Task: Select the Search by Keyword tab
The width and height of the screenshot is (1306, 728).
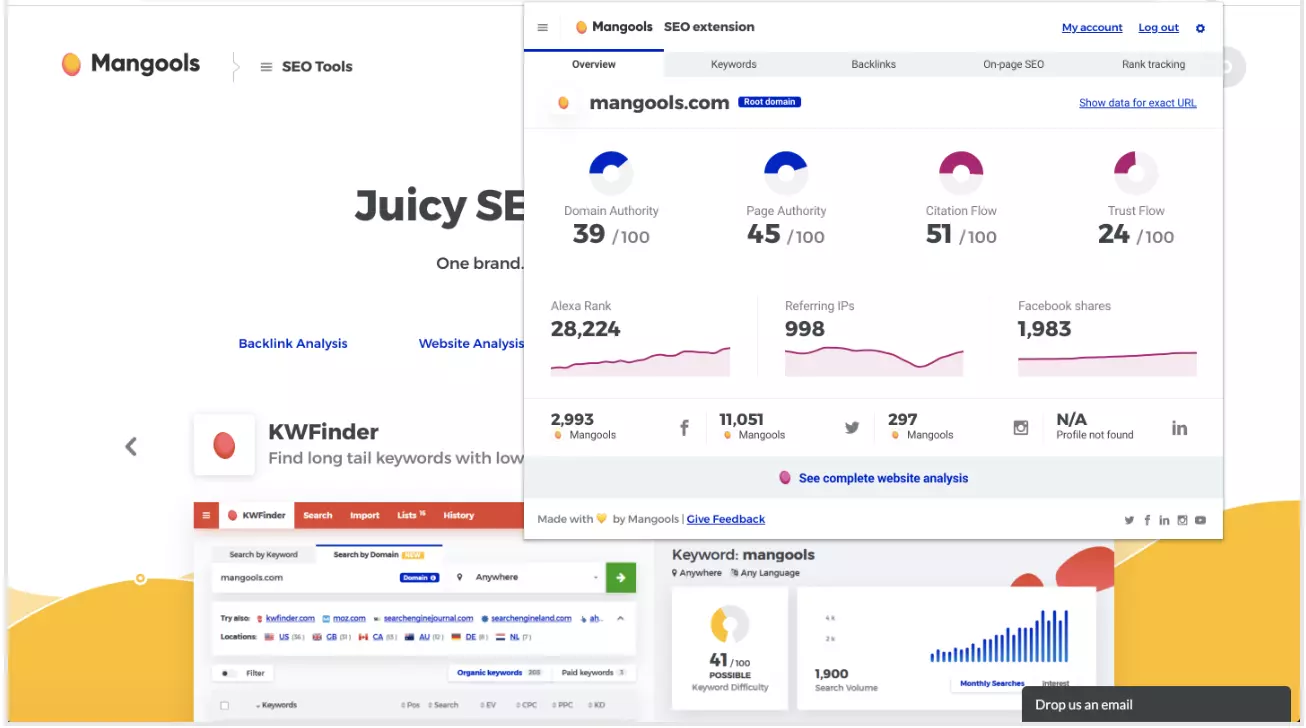Action: coord(263,554)
